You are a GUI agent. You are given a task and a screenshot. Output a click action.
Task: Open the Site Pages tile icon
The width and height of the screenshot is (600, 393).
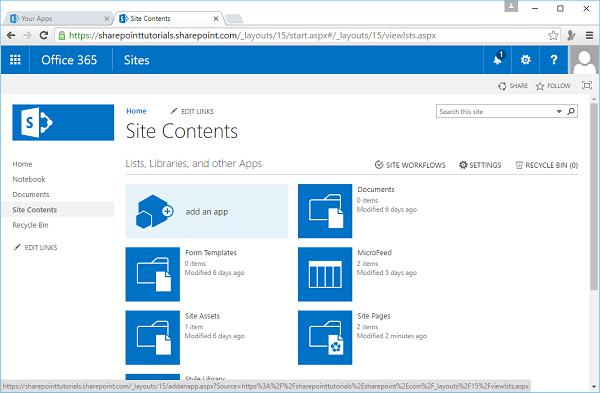pyautogui.click(x=325, y=337)
